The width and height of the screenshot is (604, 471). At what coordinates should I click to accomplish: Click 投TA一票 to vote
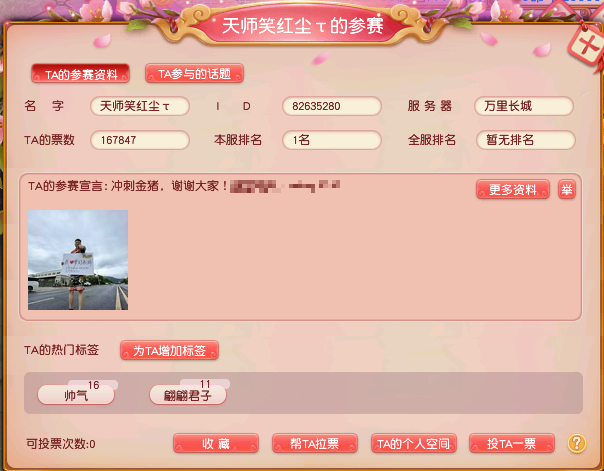(x=512, y=444)
